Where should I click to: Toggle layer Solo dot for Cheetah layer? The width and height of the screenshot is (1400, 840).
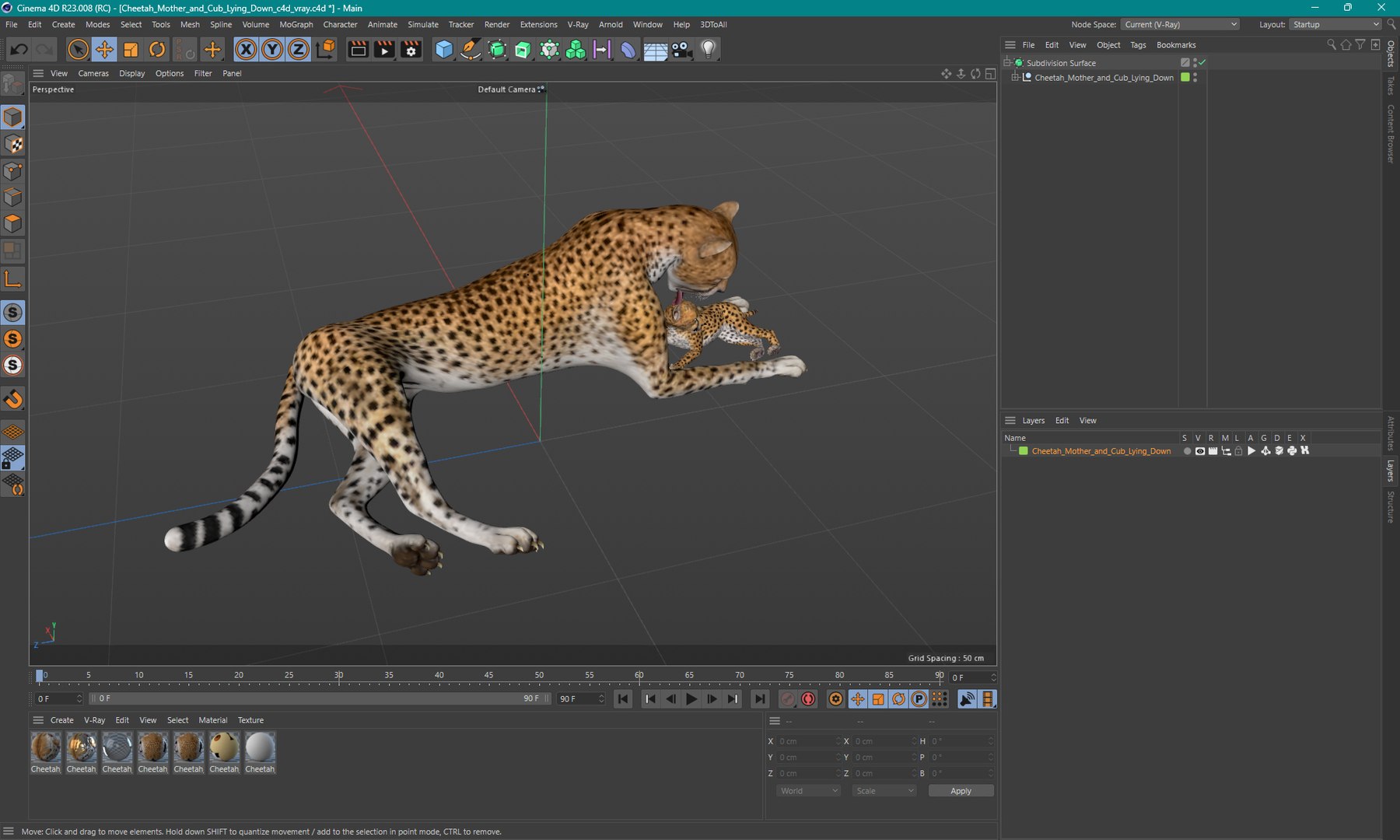pos(1187,451)
